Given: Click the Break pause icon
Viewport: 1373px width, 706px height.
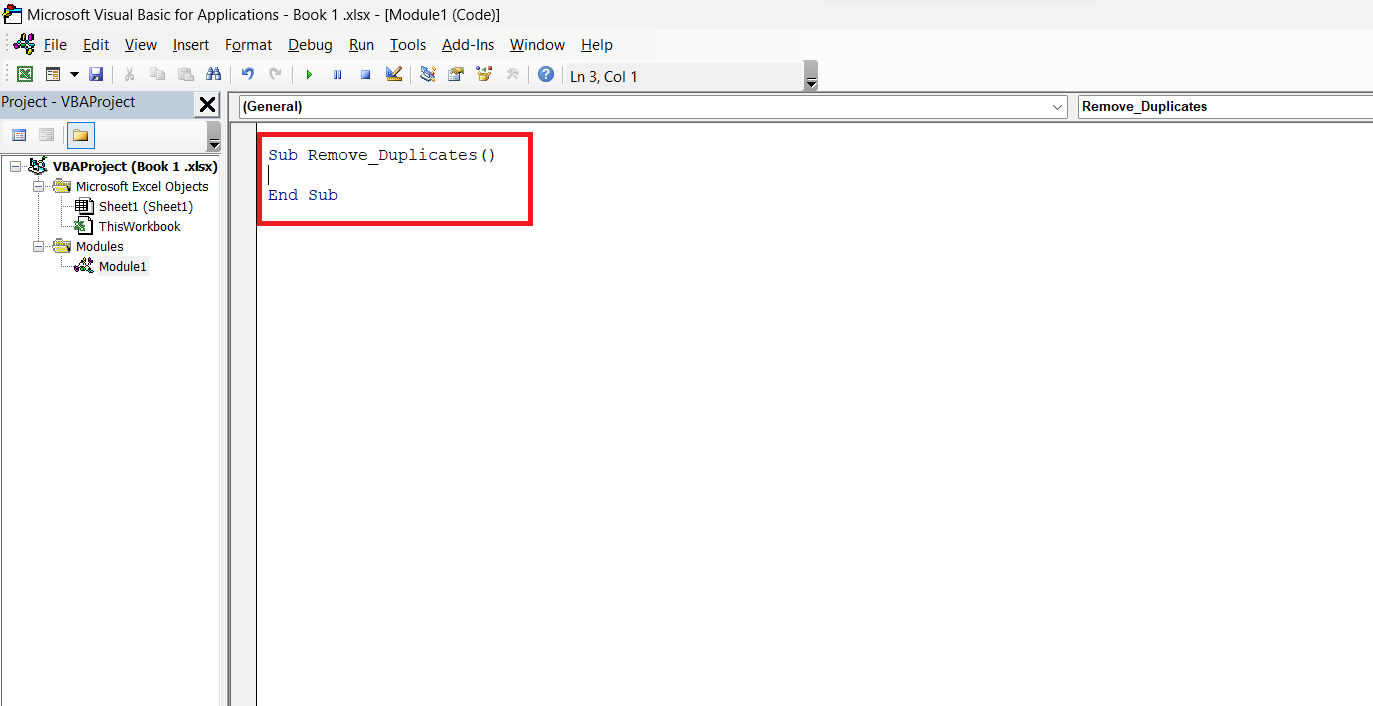Looking at the screenshot, I should click(337, 75).
